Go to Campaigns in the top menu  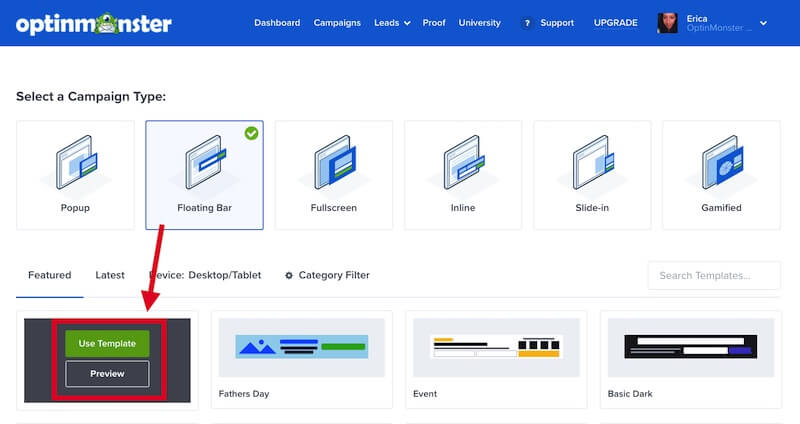pyautogui.click(x=337, y=23)
